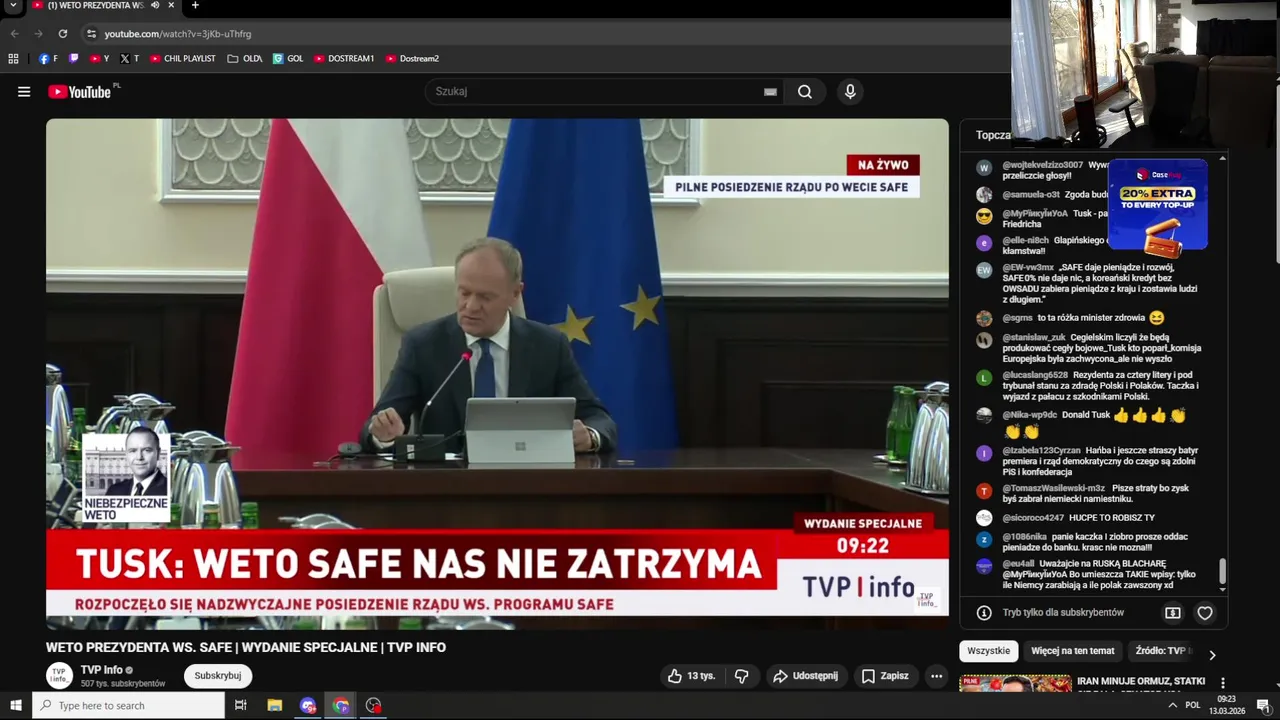Select chat author @TomaszWasilewski-m3z
The height and width of the screenshot is (720, 1280).
(1054, 488)
